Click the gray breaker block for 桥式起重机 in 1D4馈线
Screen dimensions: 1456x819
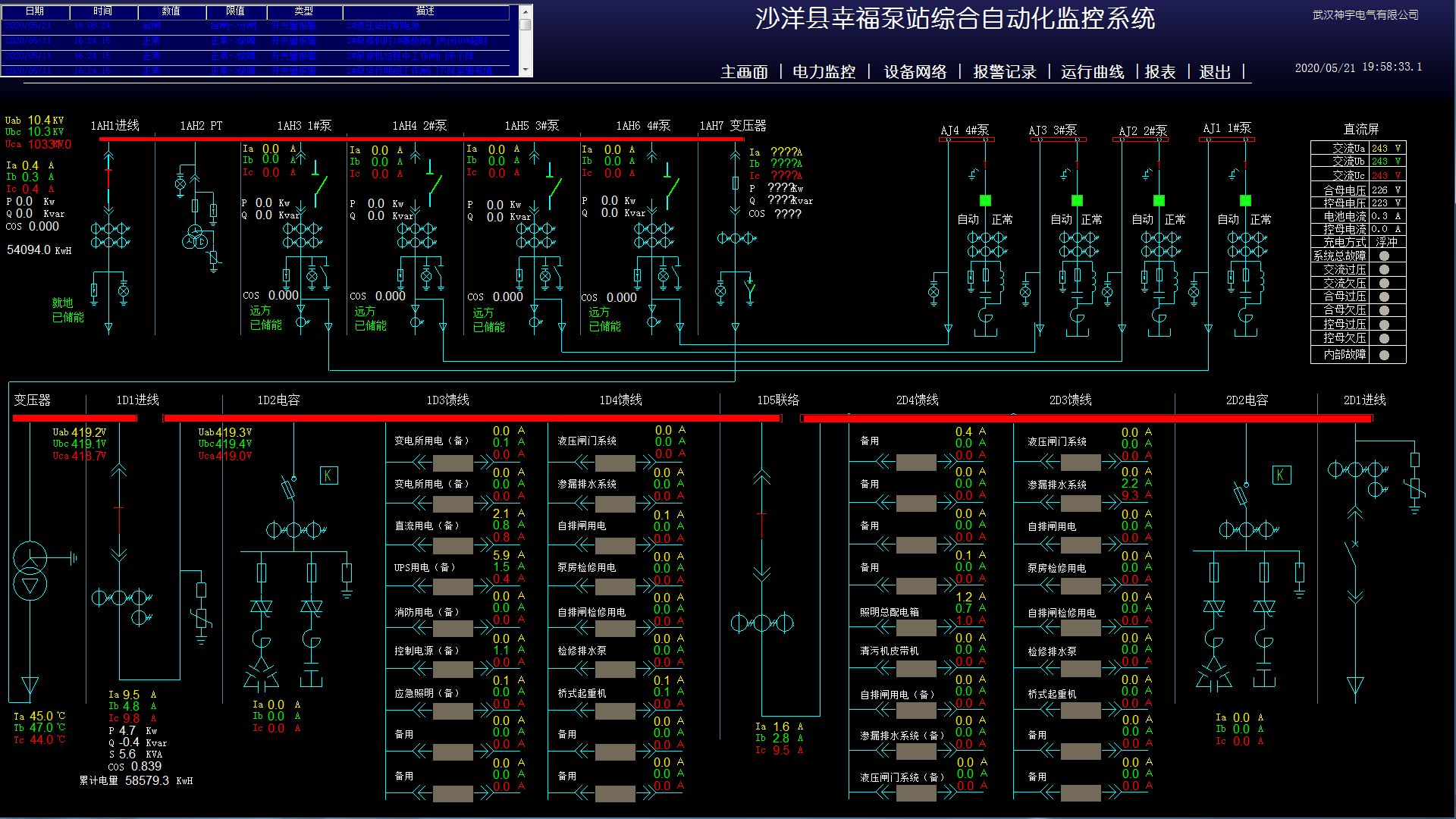coord(615,710)
